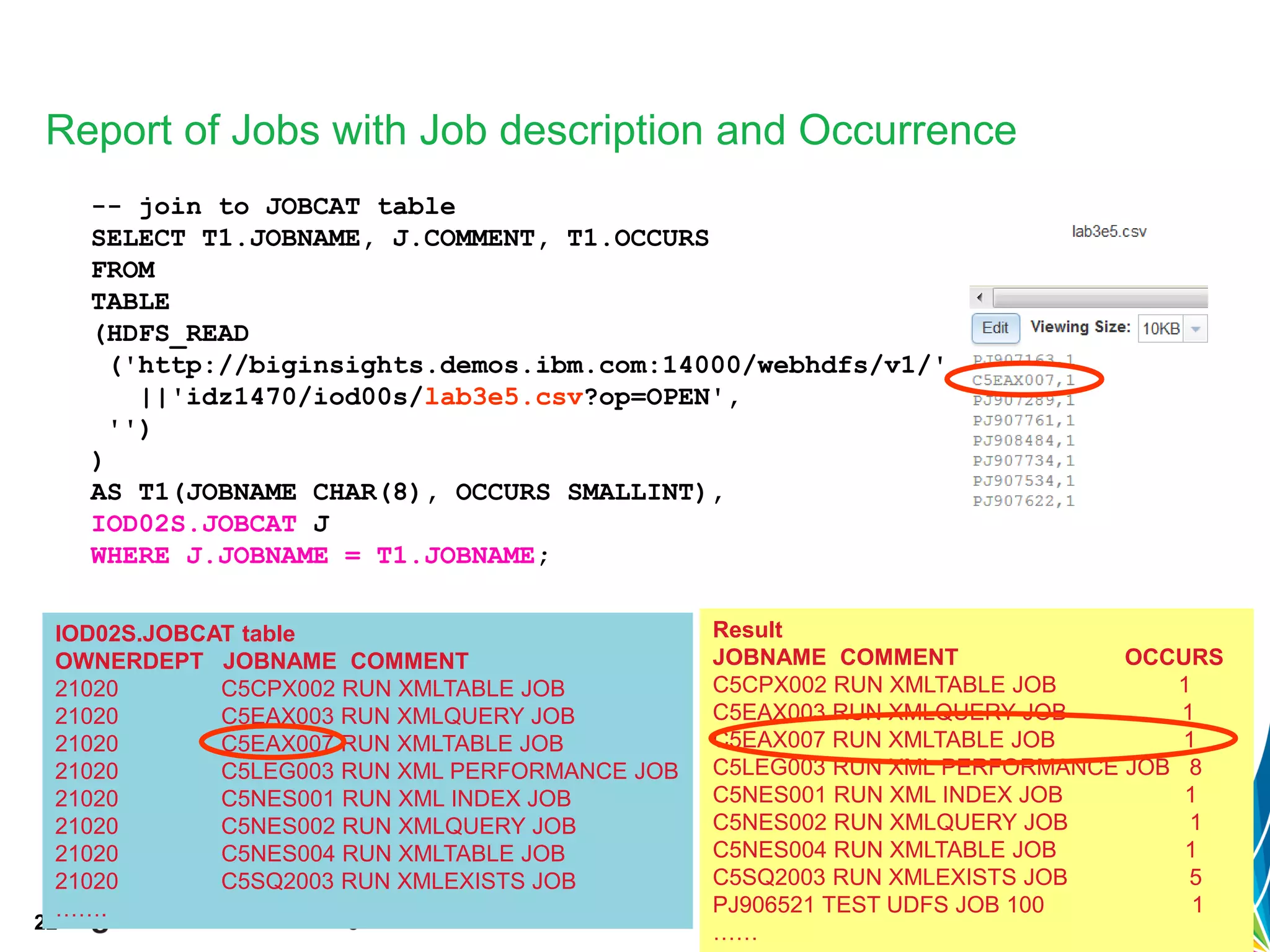Click JOBCAT row C5NES001 RUN XML INDEX JOB
1270x952 pixels.
[313, 798]
